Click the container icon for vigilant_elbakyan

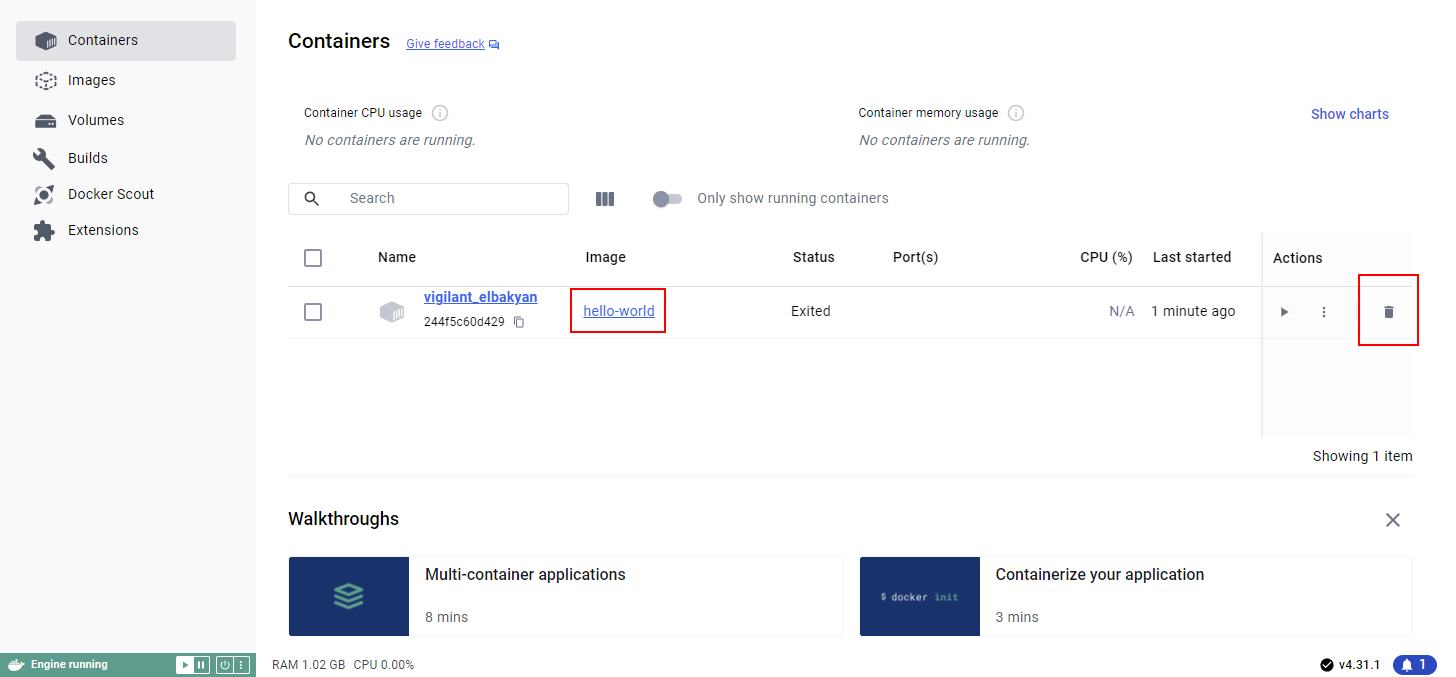point(392,312)
